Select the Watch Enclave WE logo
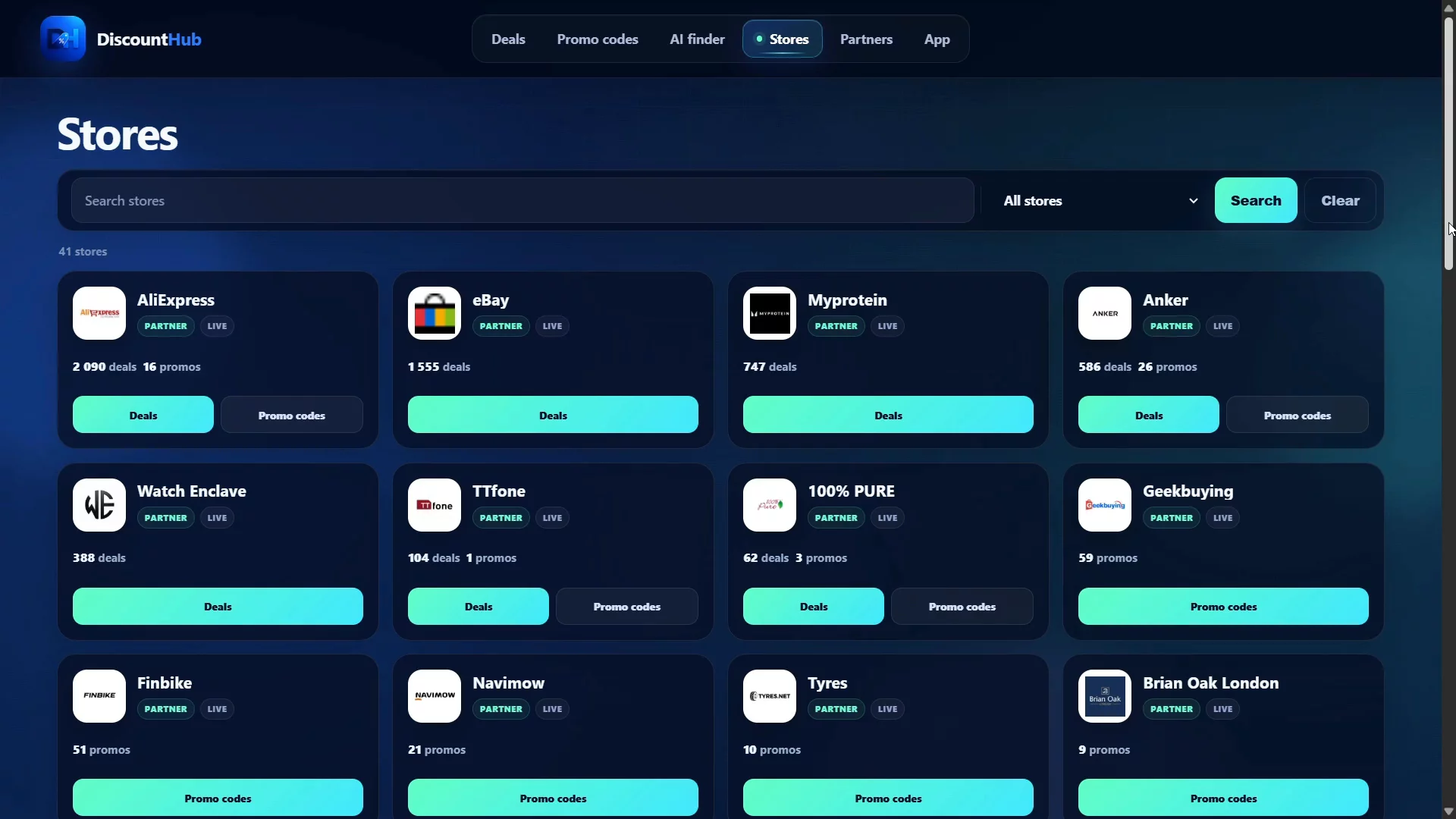The width and height of the screenshot is (1456, 819). (99, 505)
